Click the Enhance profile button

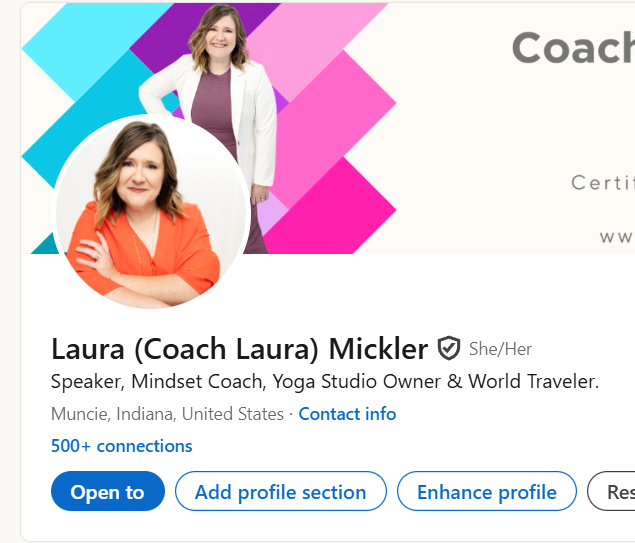(486, 491)
